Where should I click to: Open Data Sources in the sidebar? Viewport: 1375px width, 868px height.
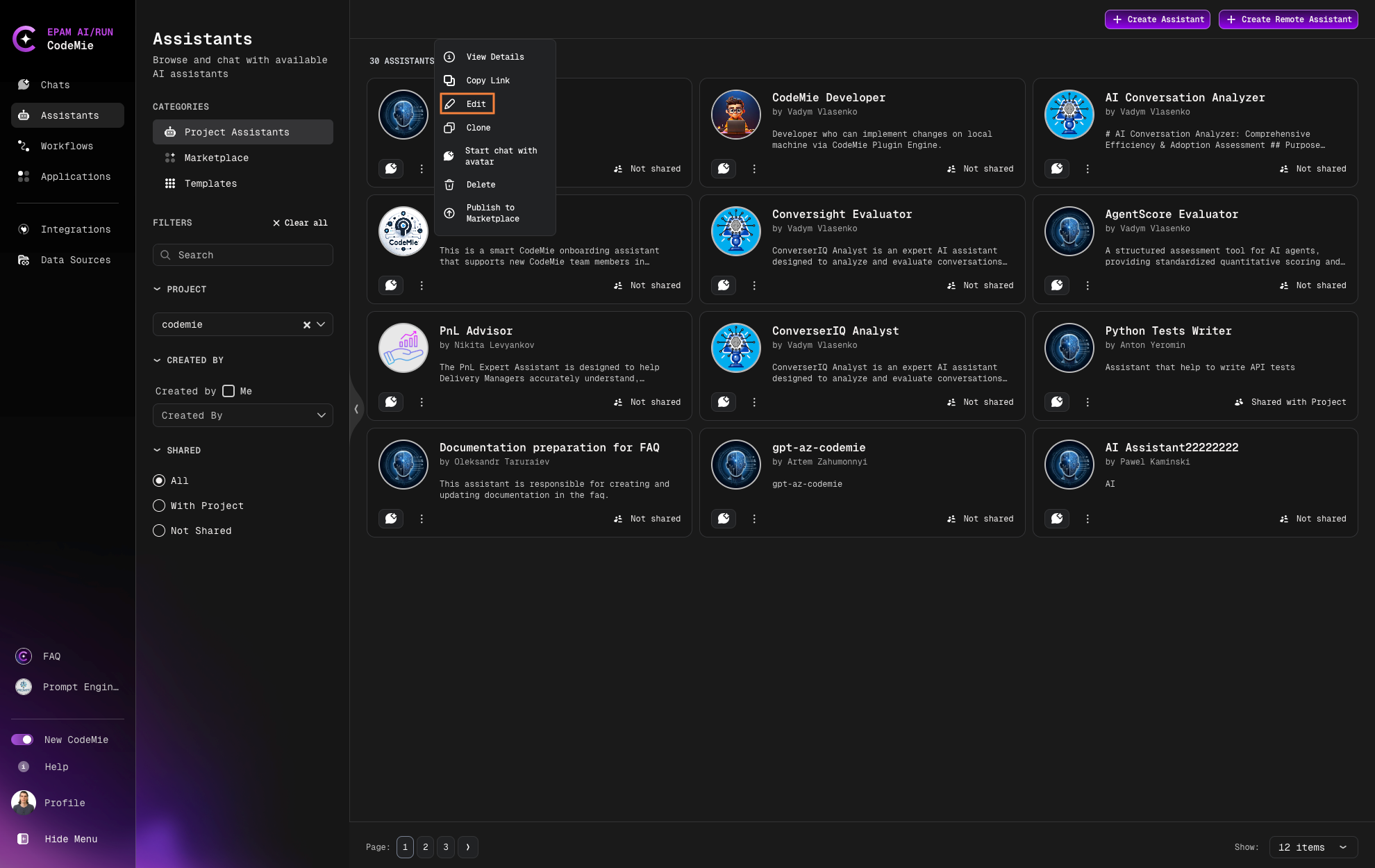point(75,260)
